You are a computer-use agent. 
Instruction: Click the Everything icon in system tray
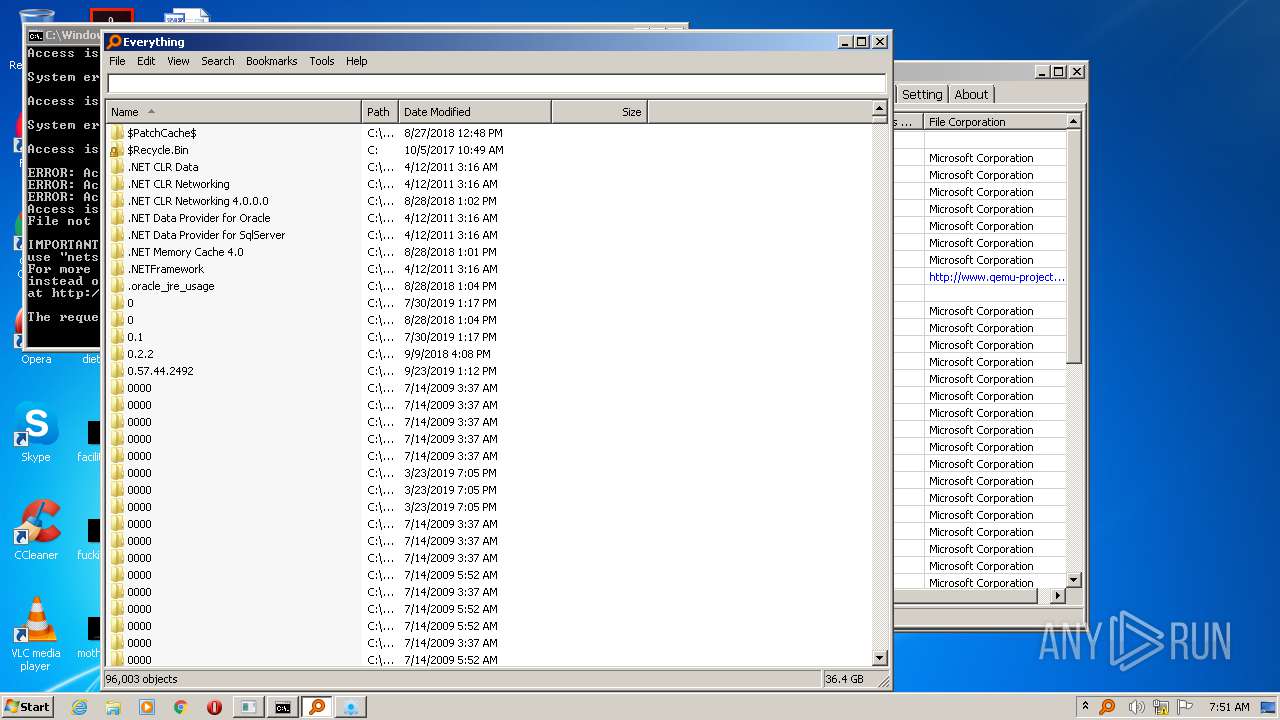(1107, 707)
